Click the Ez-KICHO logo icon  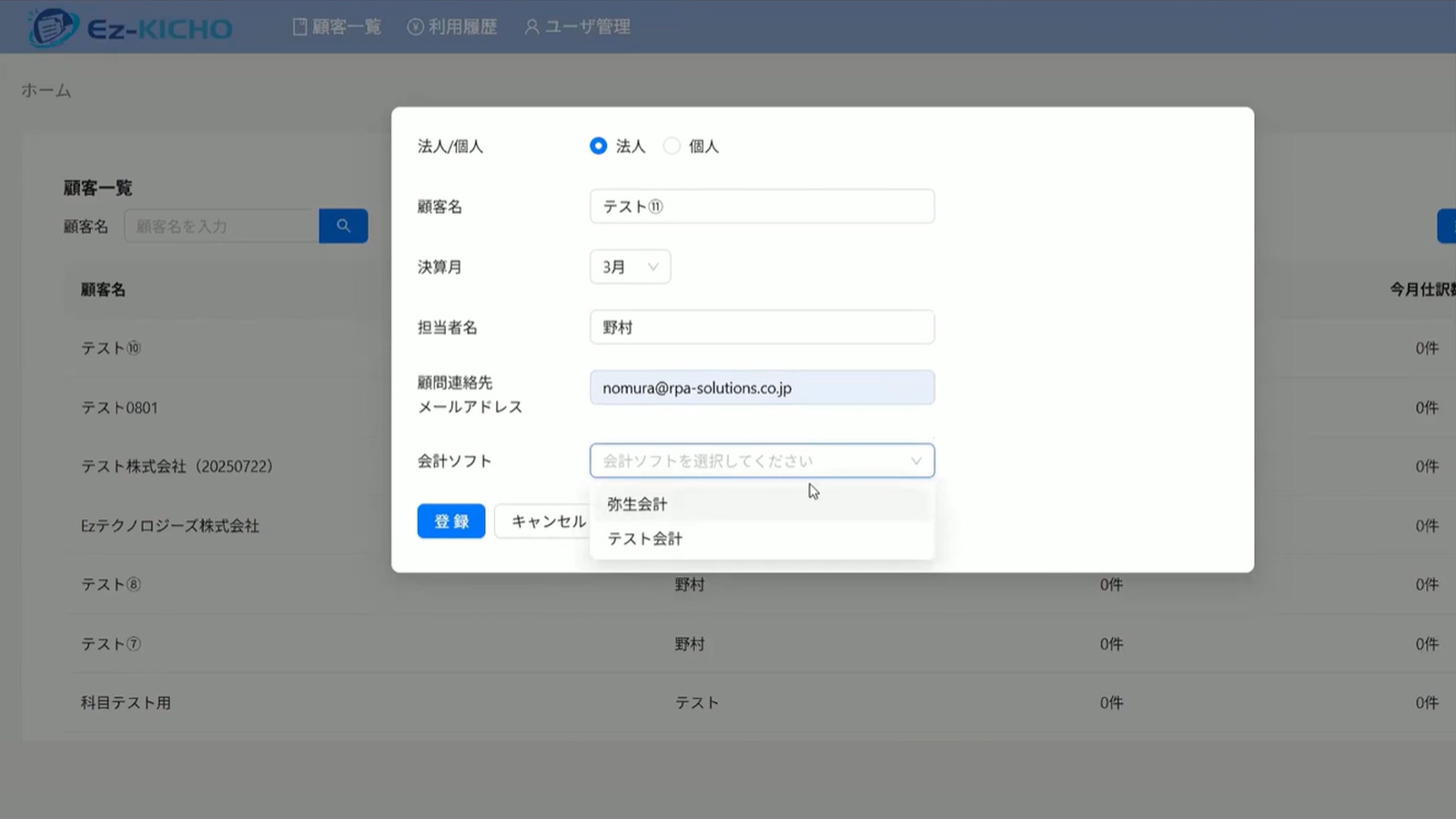pos(52,27)
